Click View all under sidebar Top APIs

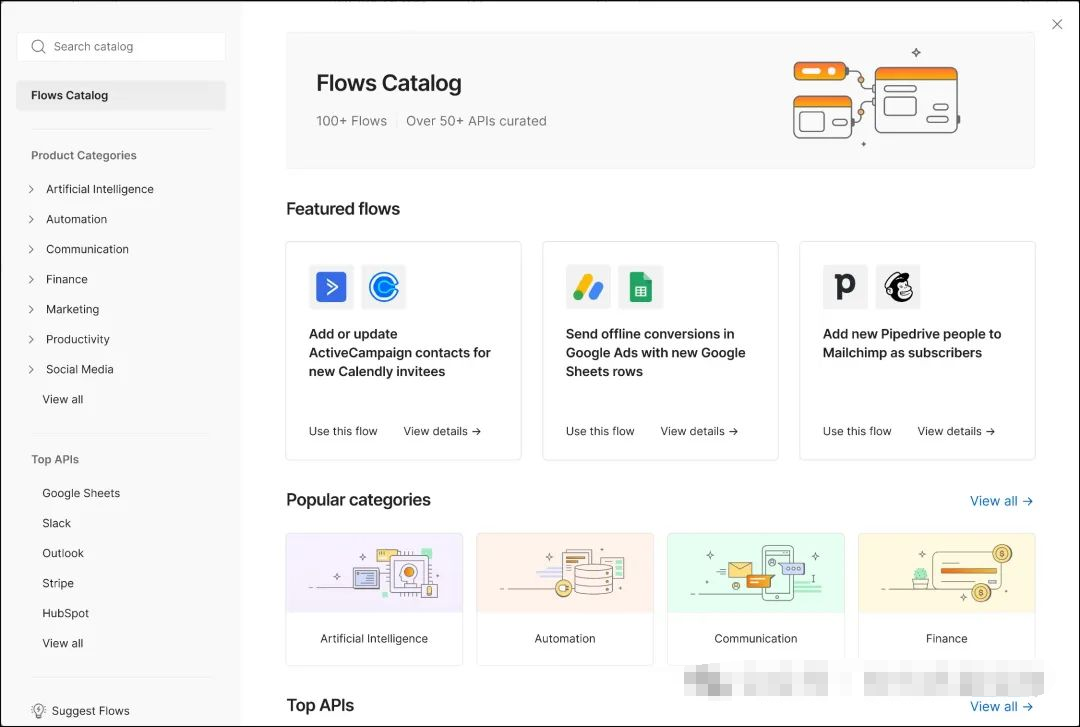pyautogui.click(x=63, y=643)
